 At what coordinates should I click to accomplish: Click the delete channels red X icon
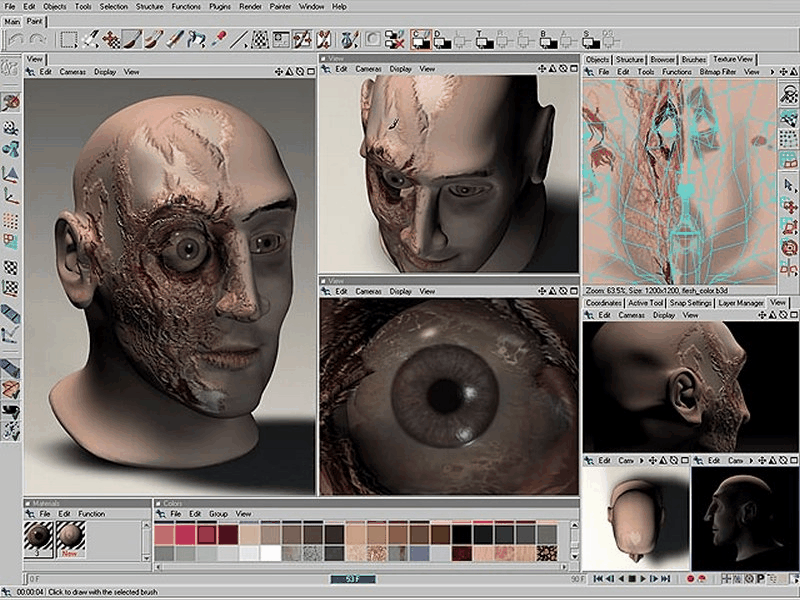(x=394, y=39)
